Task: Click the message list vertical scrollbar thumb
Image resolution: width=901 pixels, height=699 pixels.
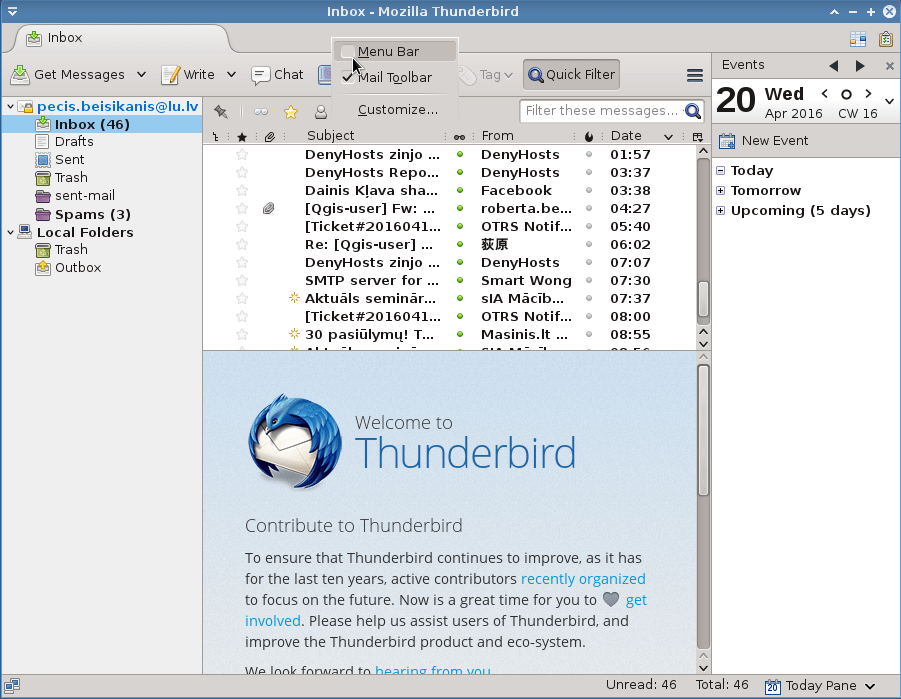Action: [703, 298]
